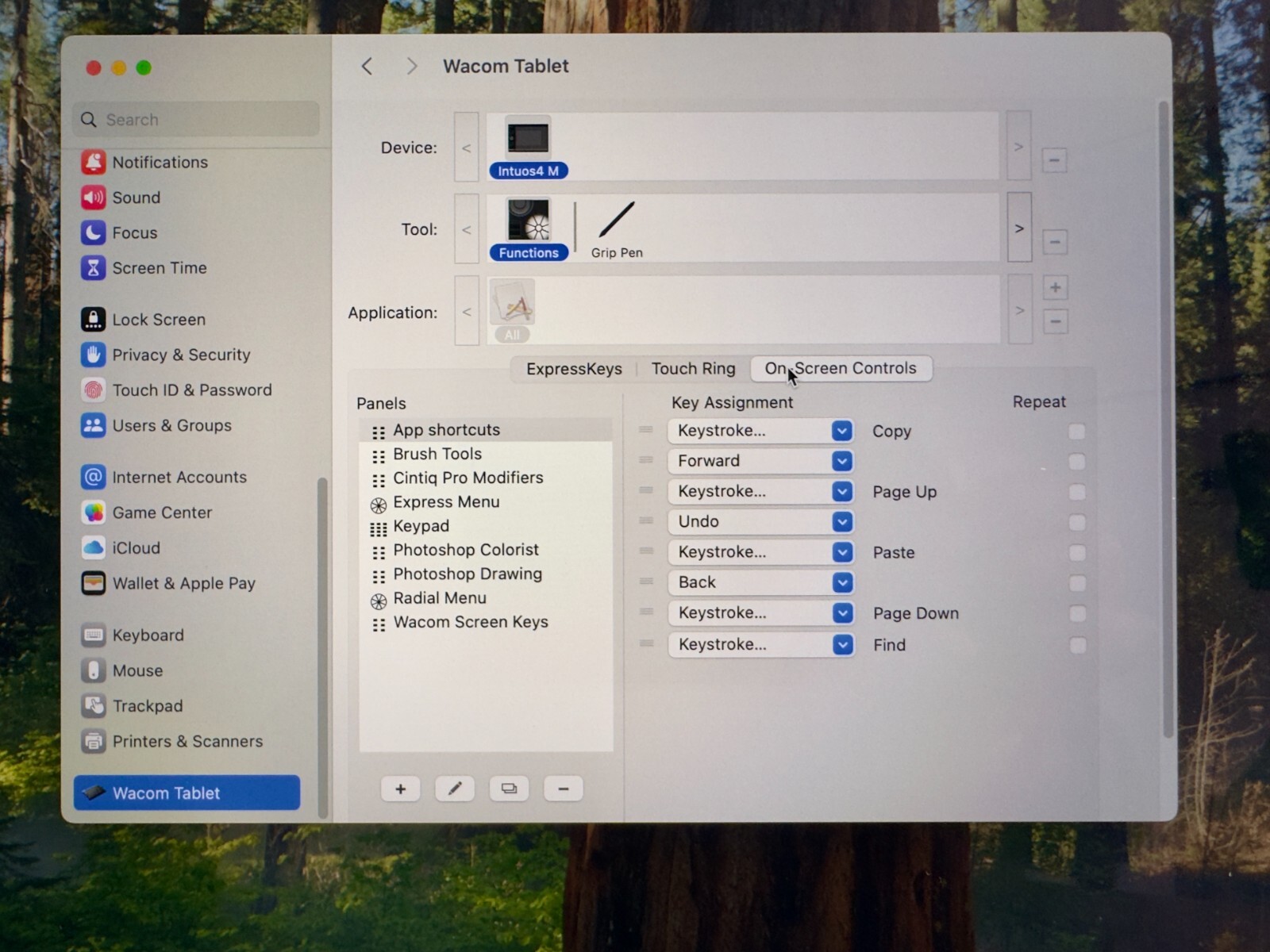Select the On-Screen Controls tab
Viewport: 1270px width, 952px height.
pyautogui.click(x=841, y=369)
